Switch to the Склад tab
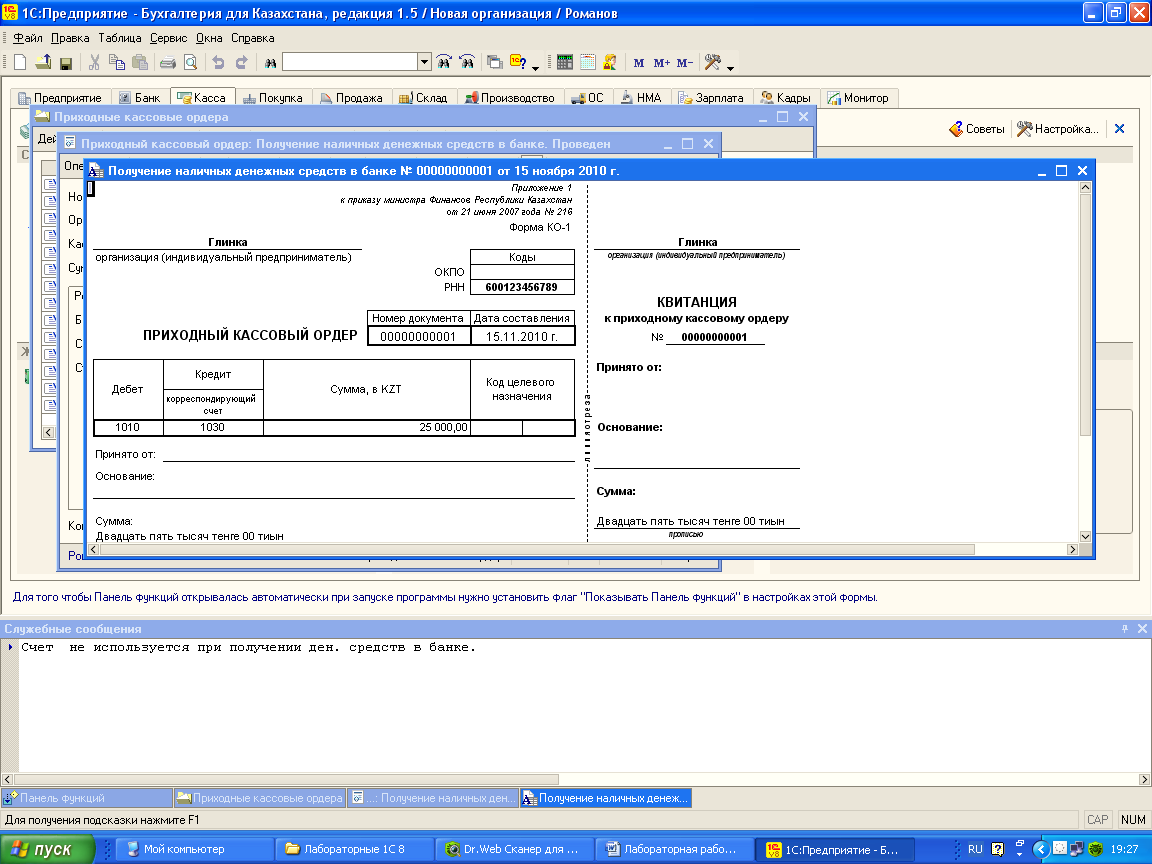 tap(424, 98)
